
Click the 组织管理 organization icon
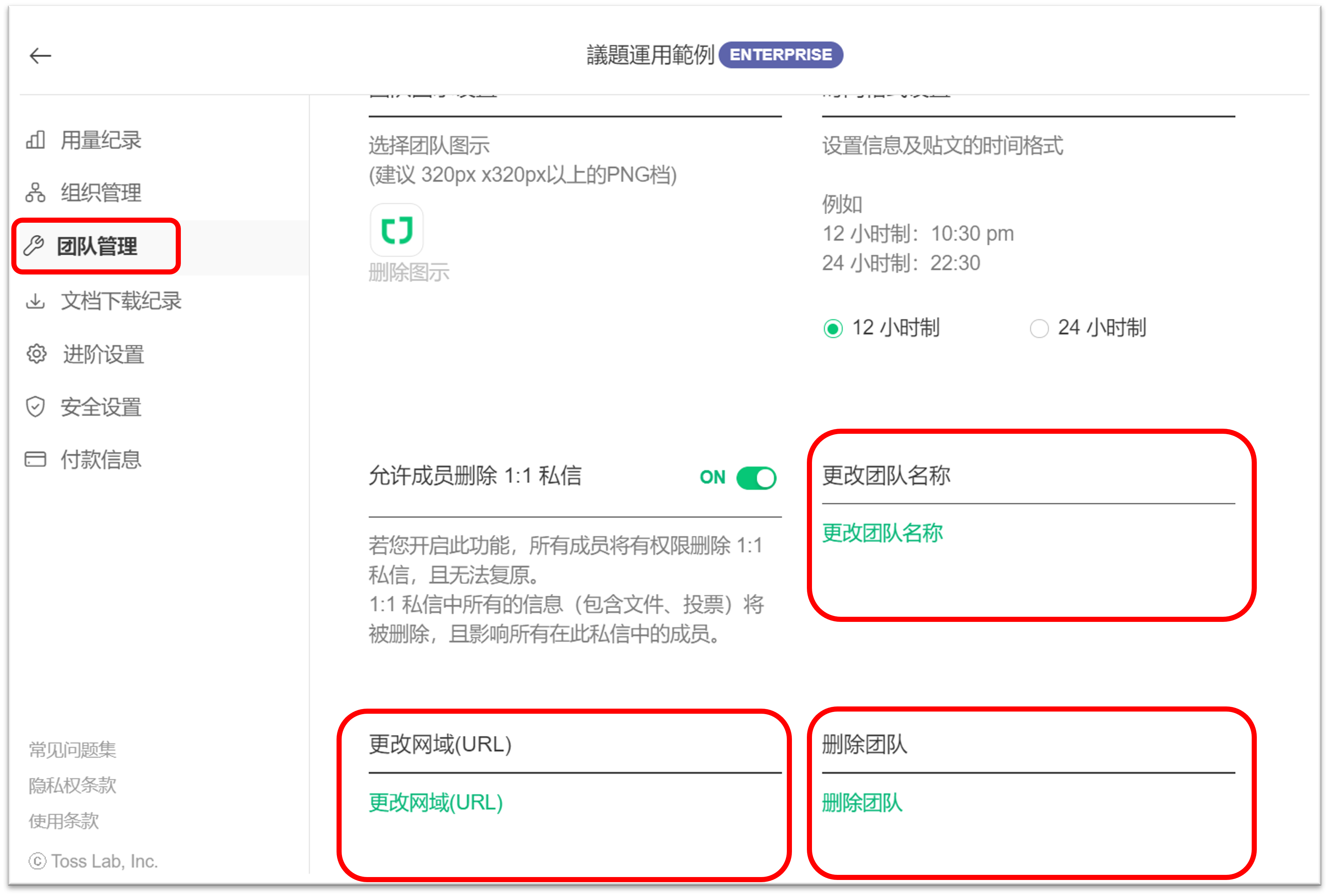tap(35, 192)
